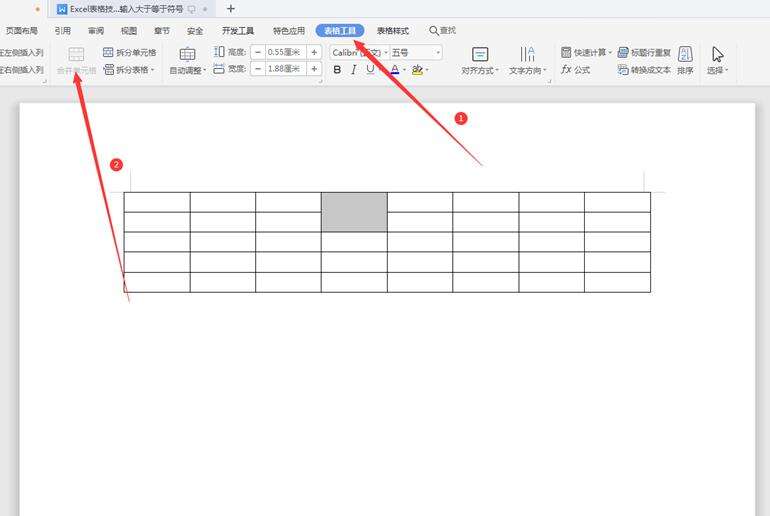Open Text Direction (文字方向) options
The image size is (770, 516).
(x=527, y=61)
